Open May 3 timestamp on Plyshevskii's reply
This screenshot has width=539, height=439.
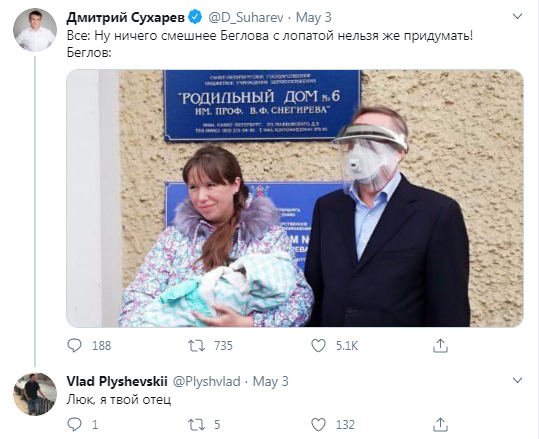(x=271, y=381)
